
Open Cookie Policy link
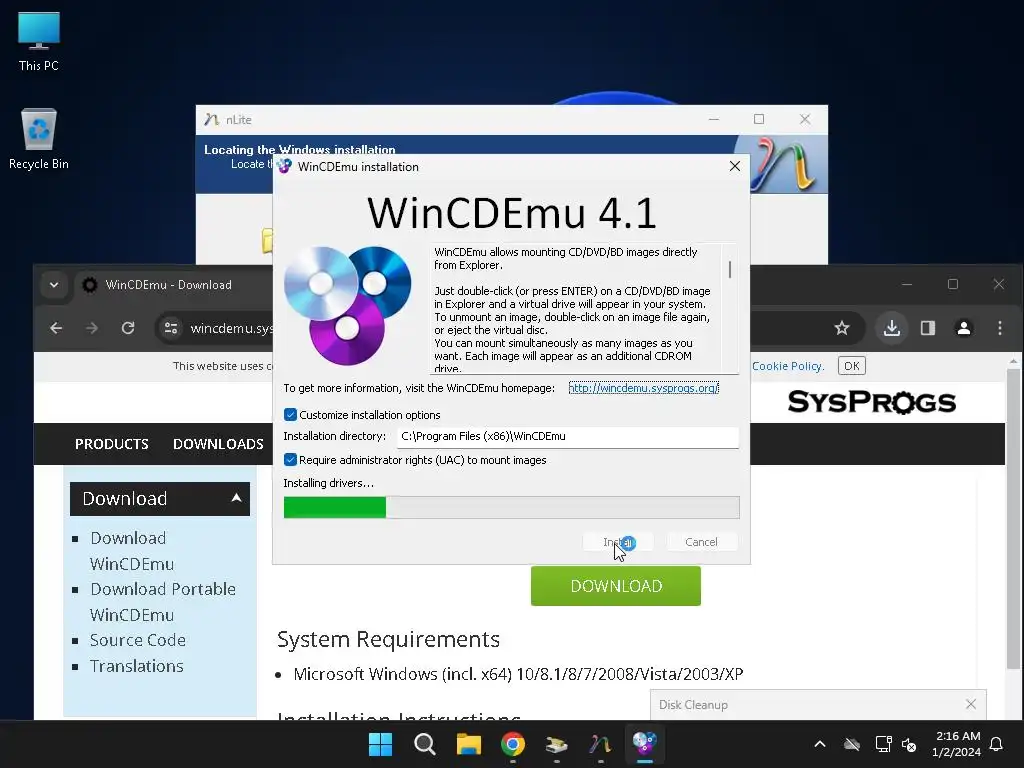788,366
